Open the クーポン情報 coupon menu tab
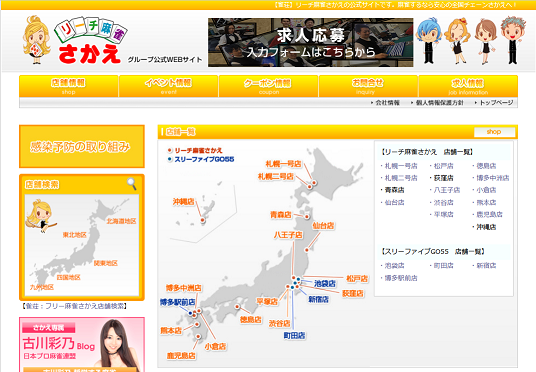Image resolution: width=536 pixels, height=372 pixels. point(268,86)
